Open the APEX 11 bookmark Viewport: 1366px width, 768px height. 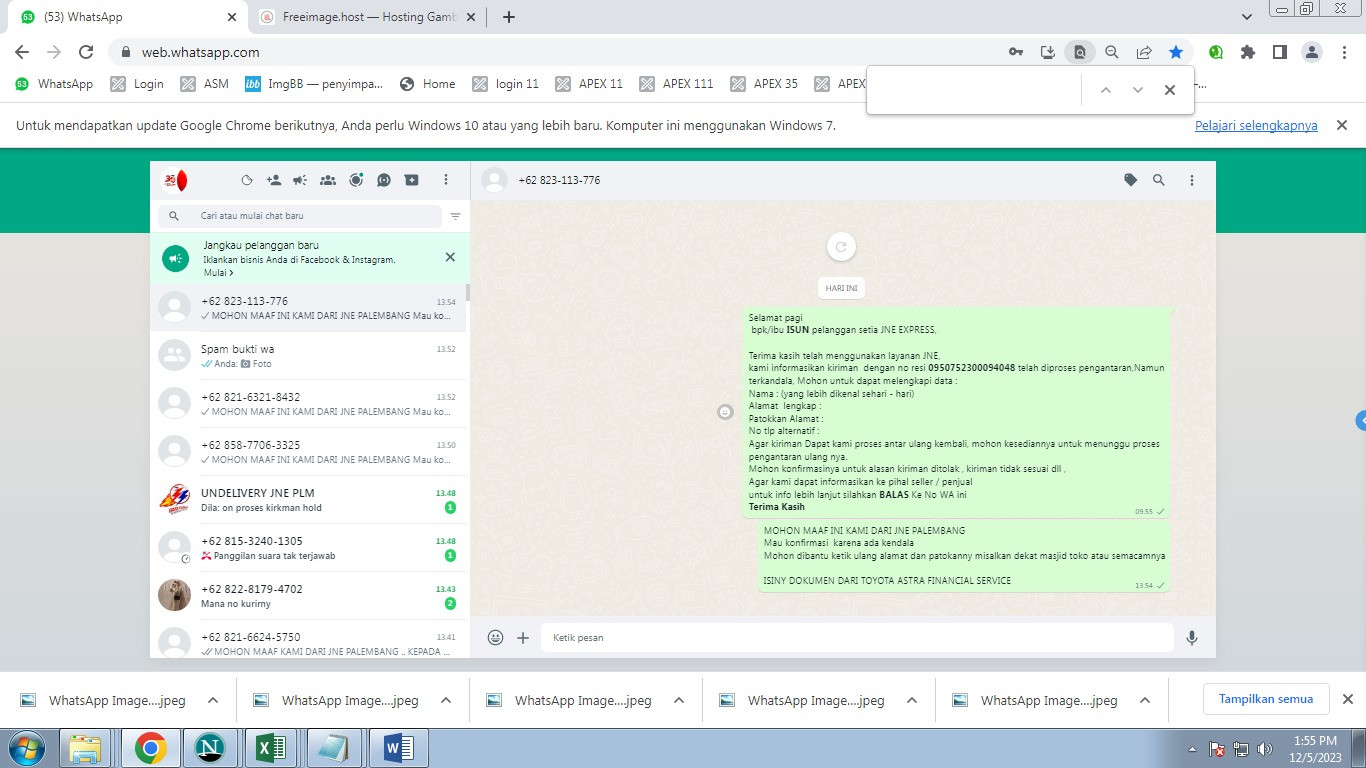(589, 84)
